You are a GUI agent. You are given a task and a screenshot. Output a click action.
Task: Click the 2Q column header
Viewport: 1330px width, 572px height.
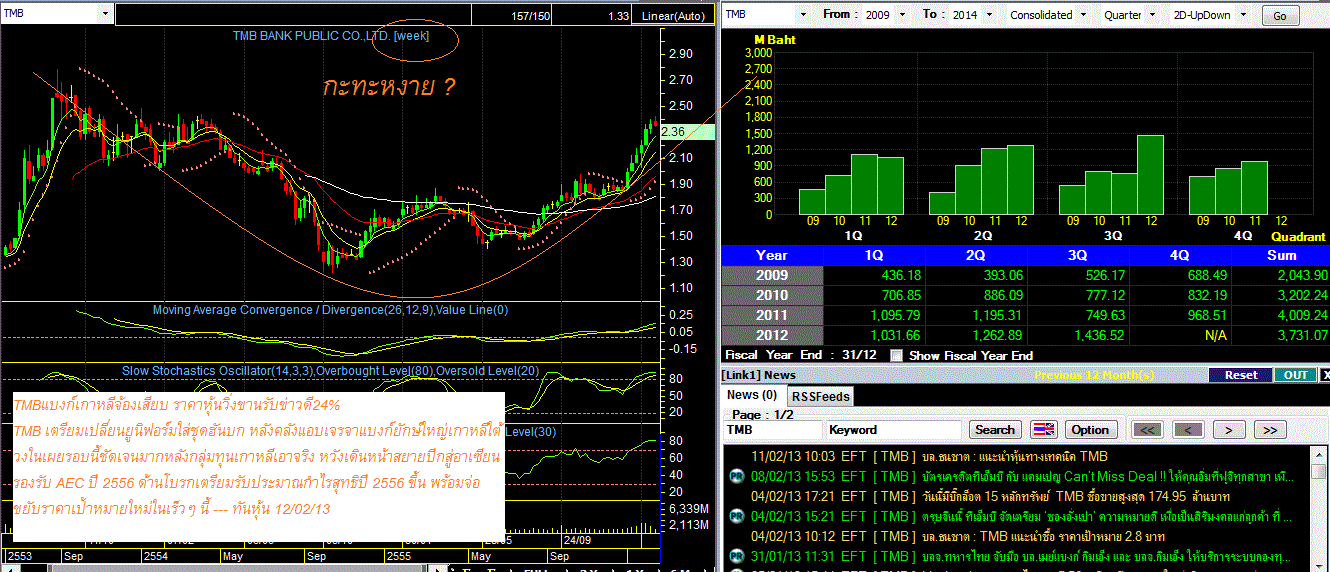[x=976, y=255]
